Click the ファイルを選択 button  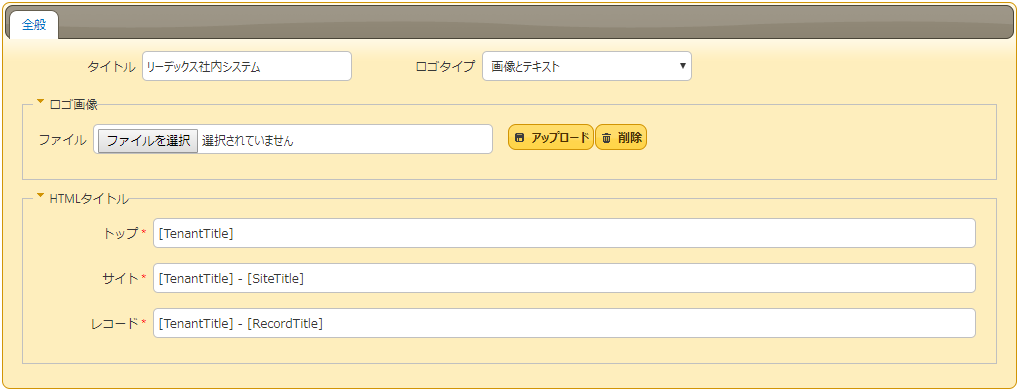click(148, 140)
